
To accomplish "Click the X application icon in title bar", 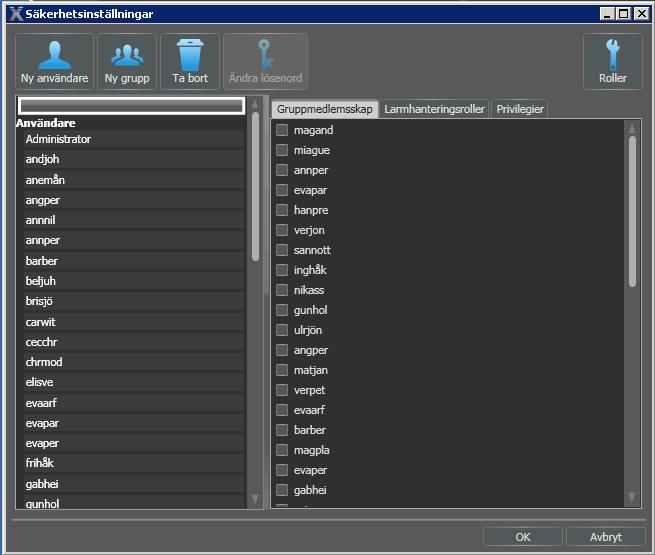I will (16, 14).
